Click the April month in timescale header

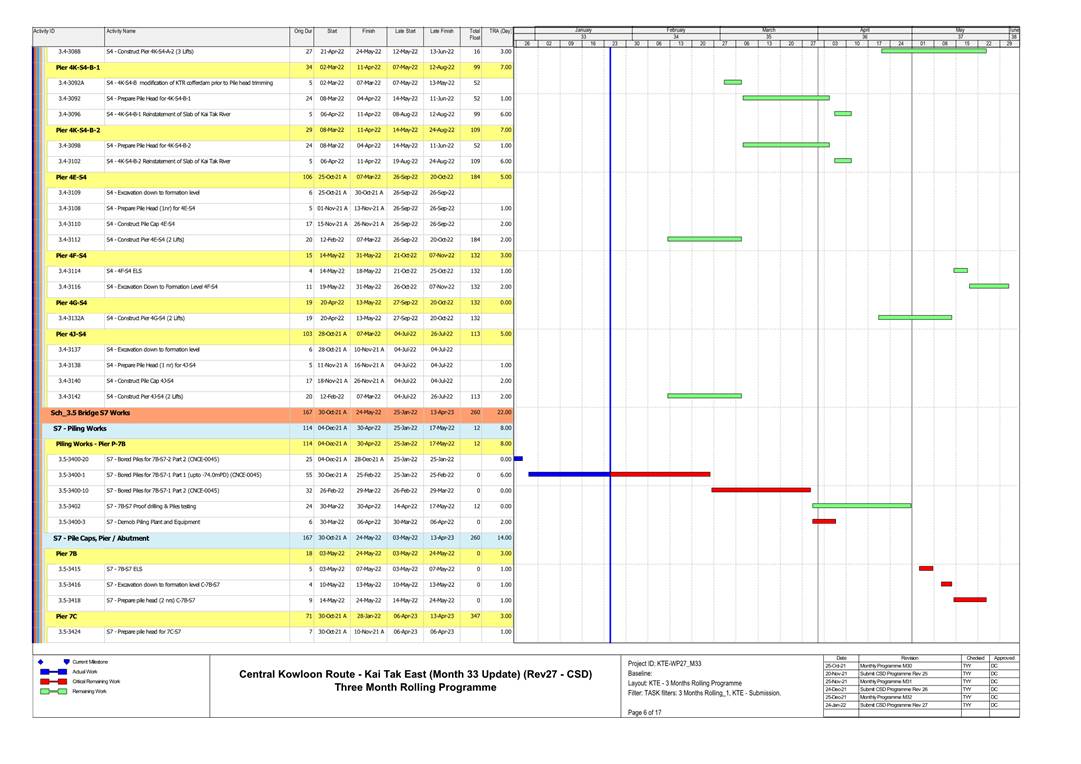tap(865, 30)
